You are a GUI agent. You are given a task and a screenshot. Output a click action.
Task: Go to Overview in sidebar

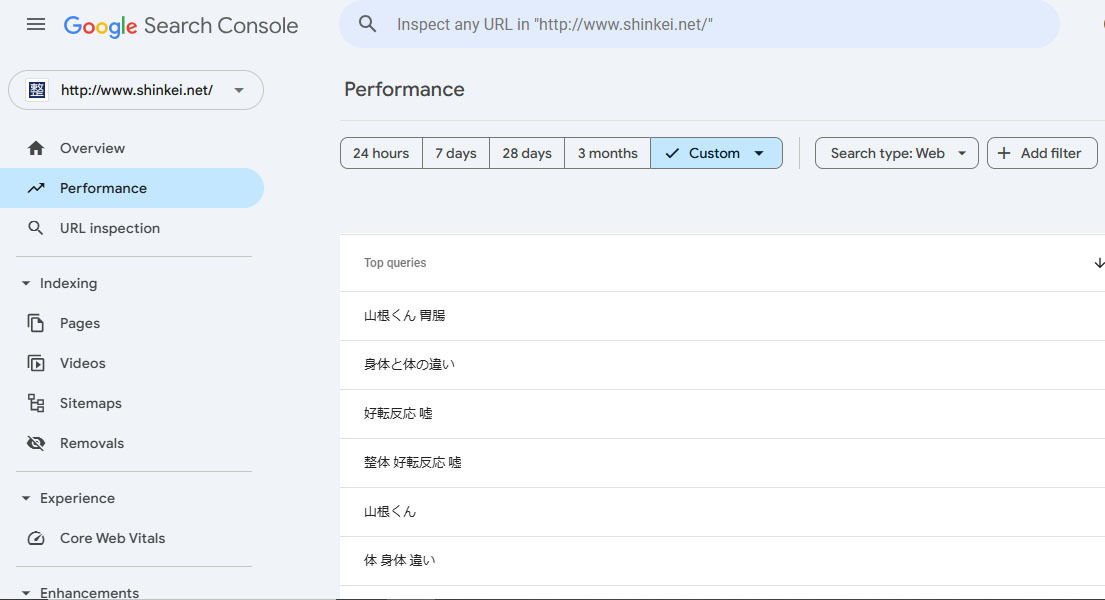[x=132, y=148]
